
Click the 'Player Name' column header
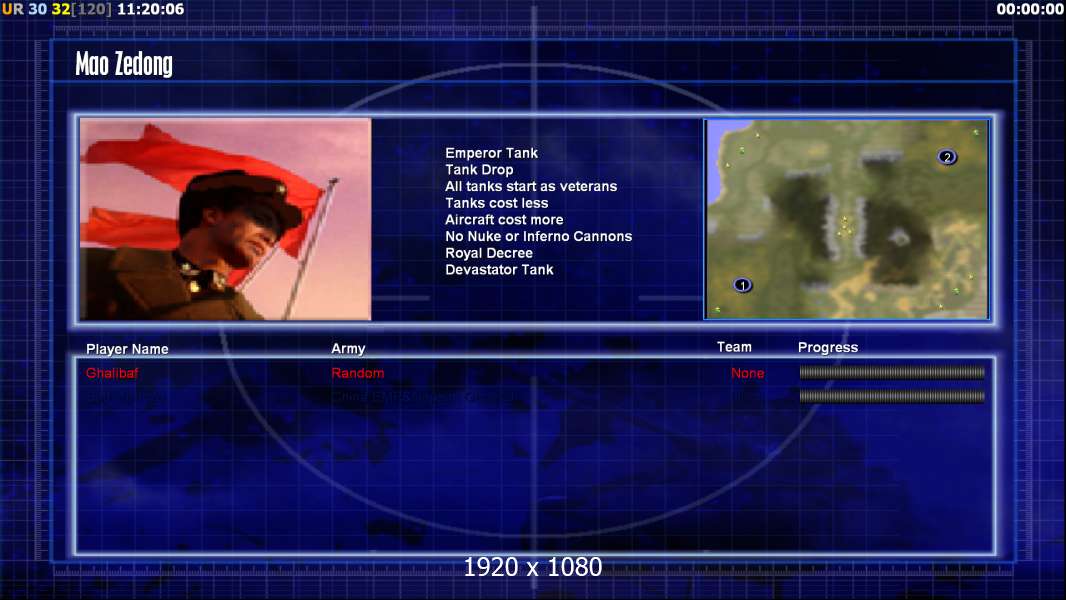(127, 349)
